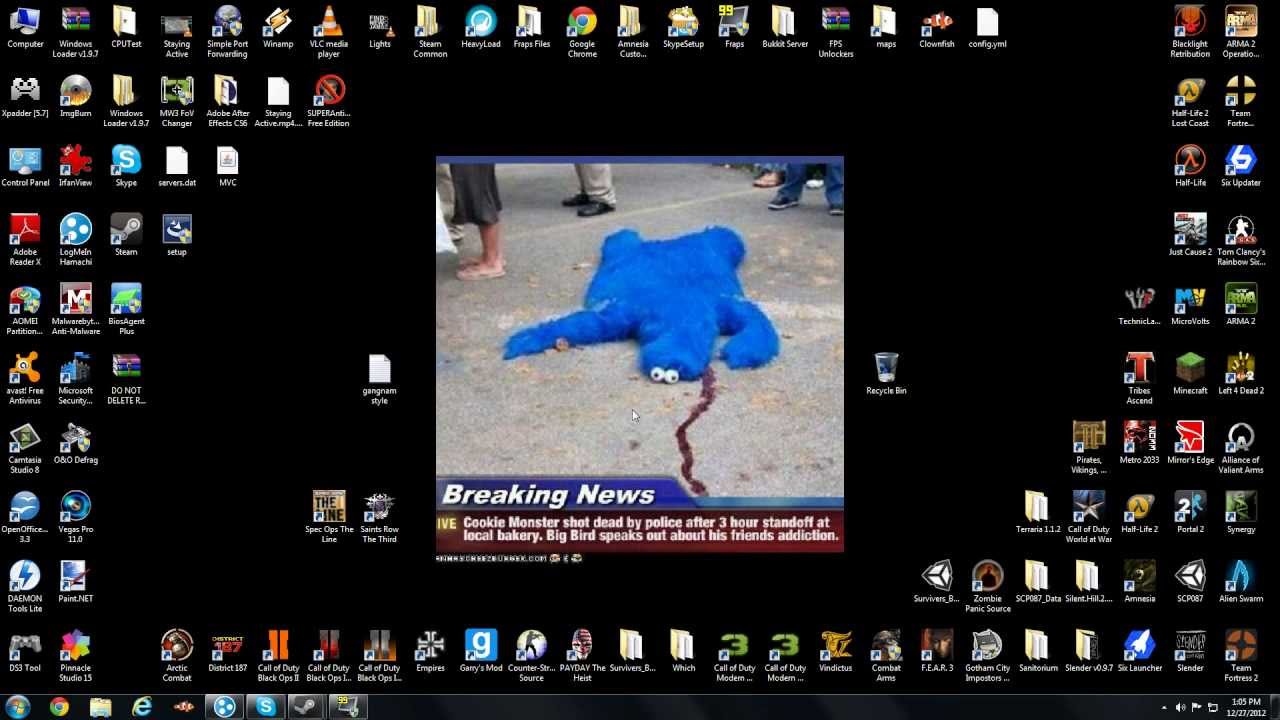The width and height of the screenshot is (1280, 720).
Task: Switch to Steam in the taskbar
Action: pos(306,707)
